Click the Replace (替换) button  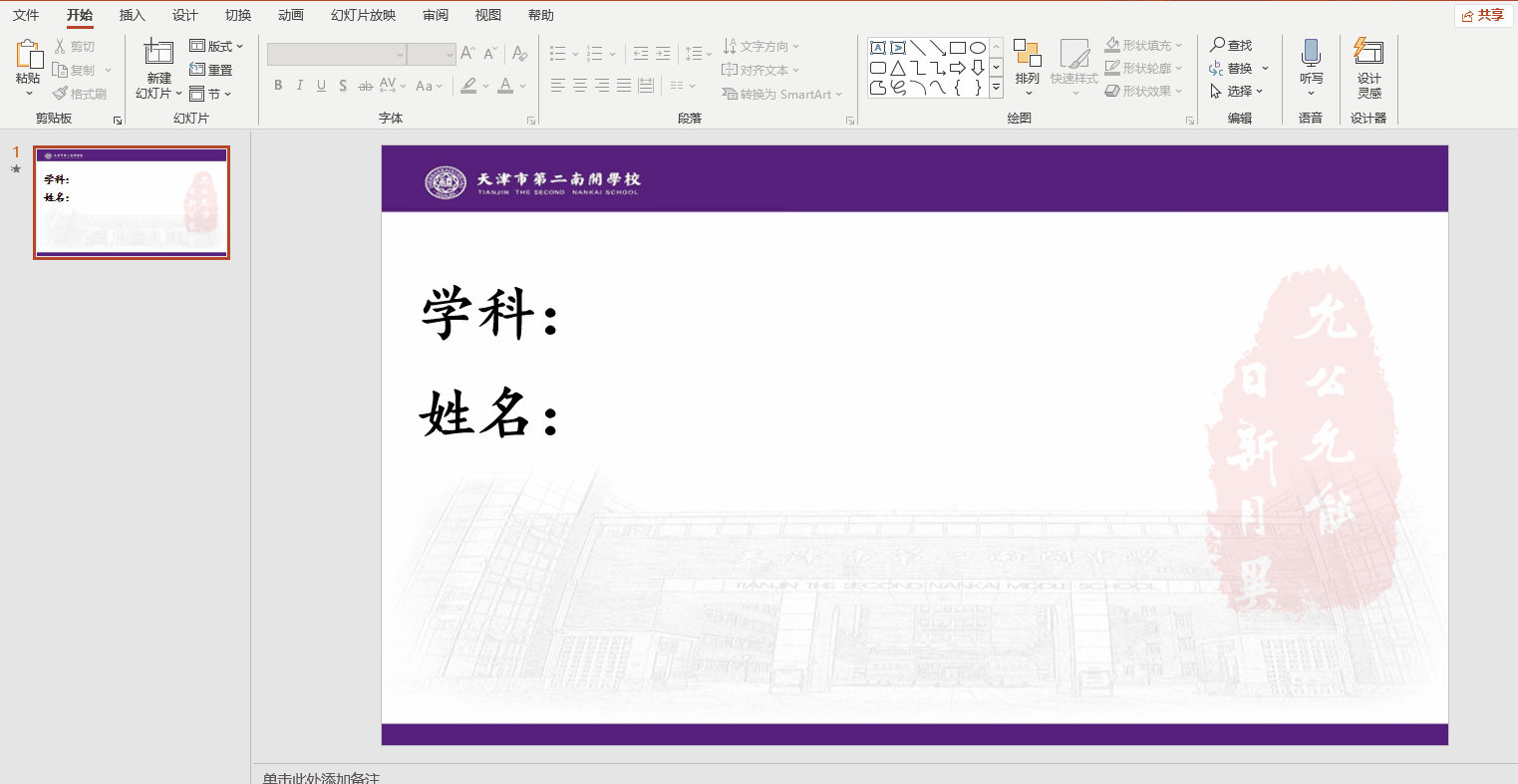pyautogui.click(x=1239, y=69)
